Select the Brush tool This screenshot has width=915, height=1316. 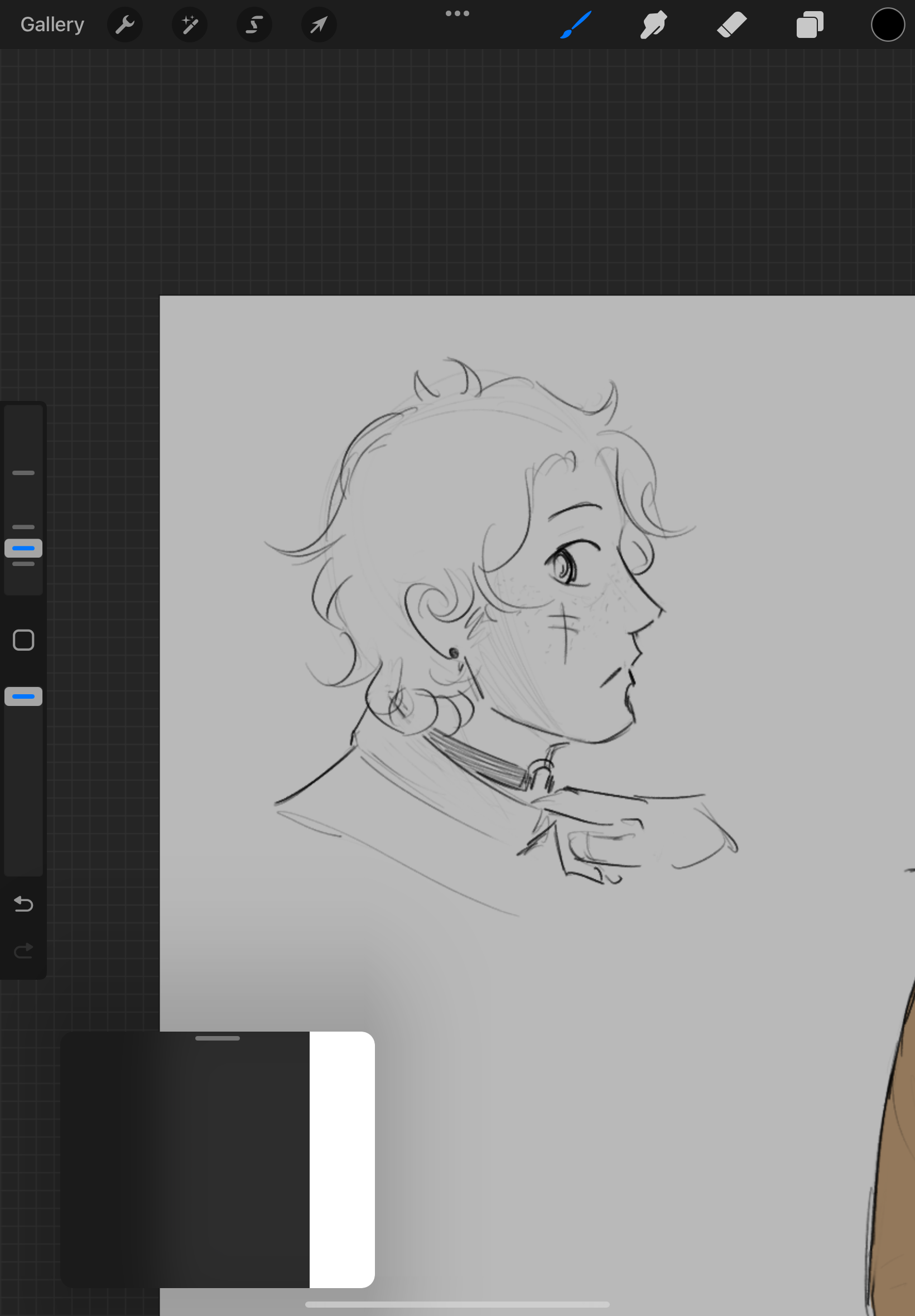(x=576, y=25)
